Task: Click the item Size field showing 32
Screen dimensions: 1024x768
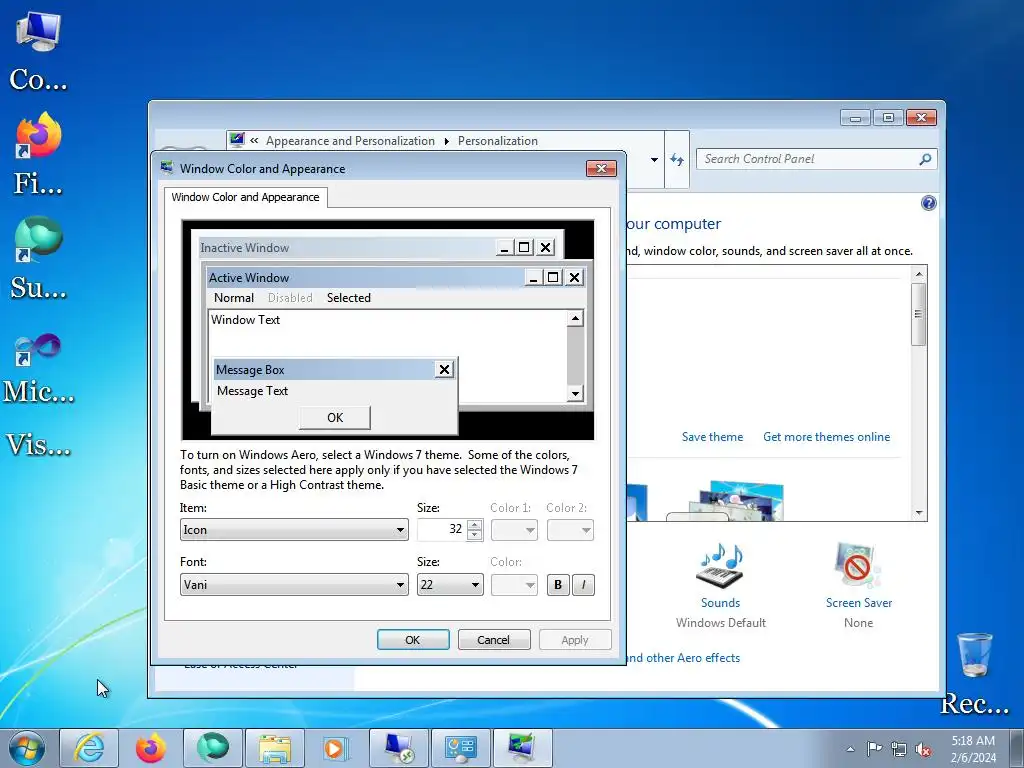Action: pos(442,530)
